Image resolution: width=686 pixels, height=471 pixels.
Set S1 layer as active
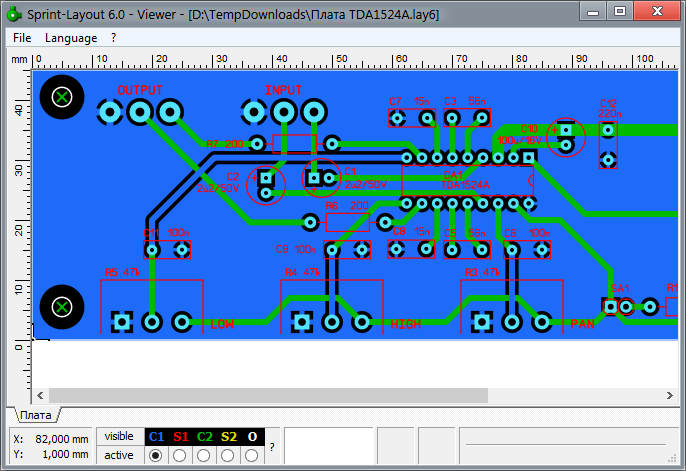click(179, 456)
